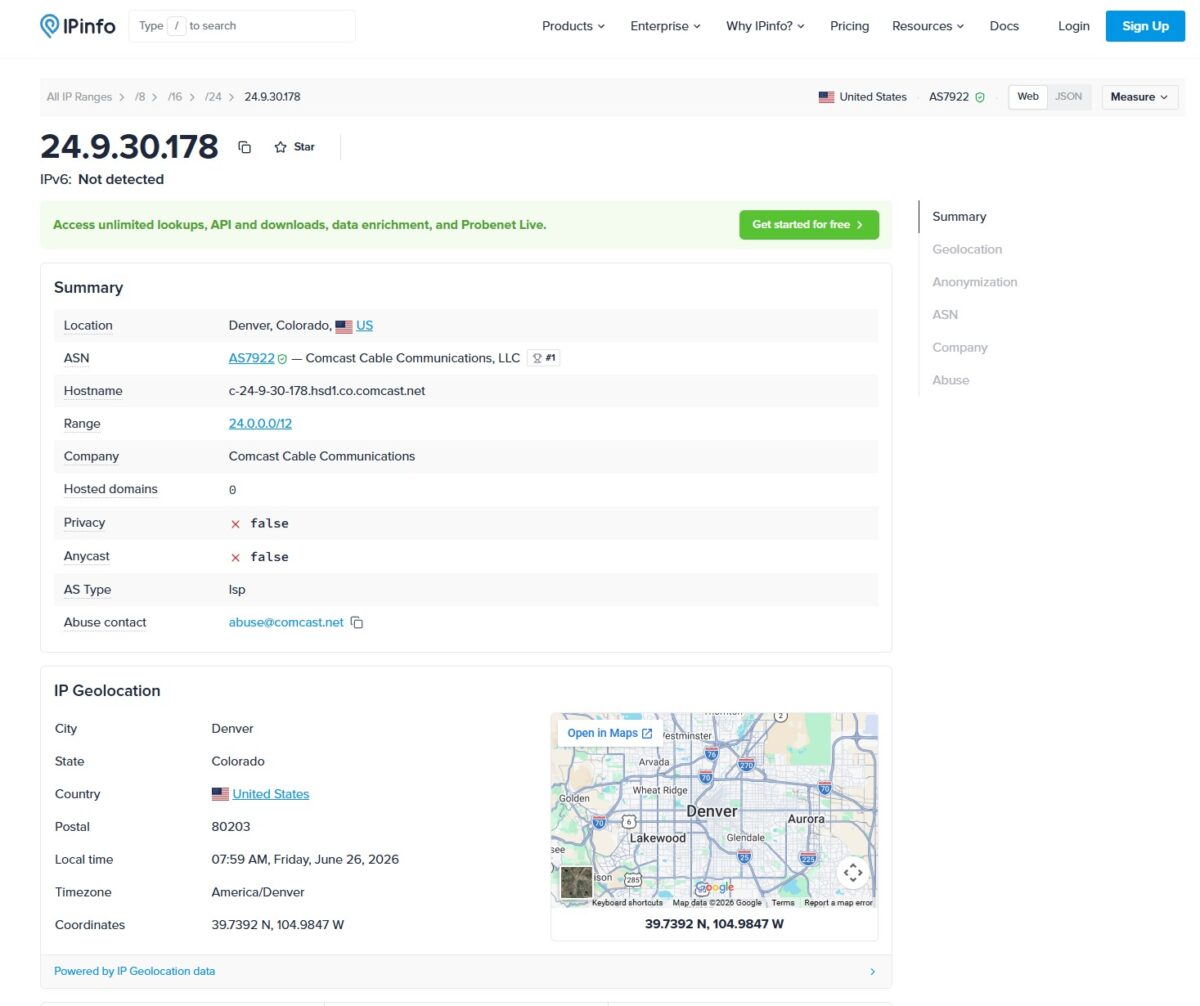This screenshot has width=1200, height=1006.
Task: Jump to Geolocation section in sidebar
Action: pos(967,250)
